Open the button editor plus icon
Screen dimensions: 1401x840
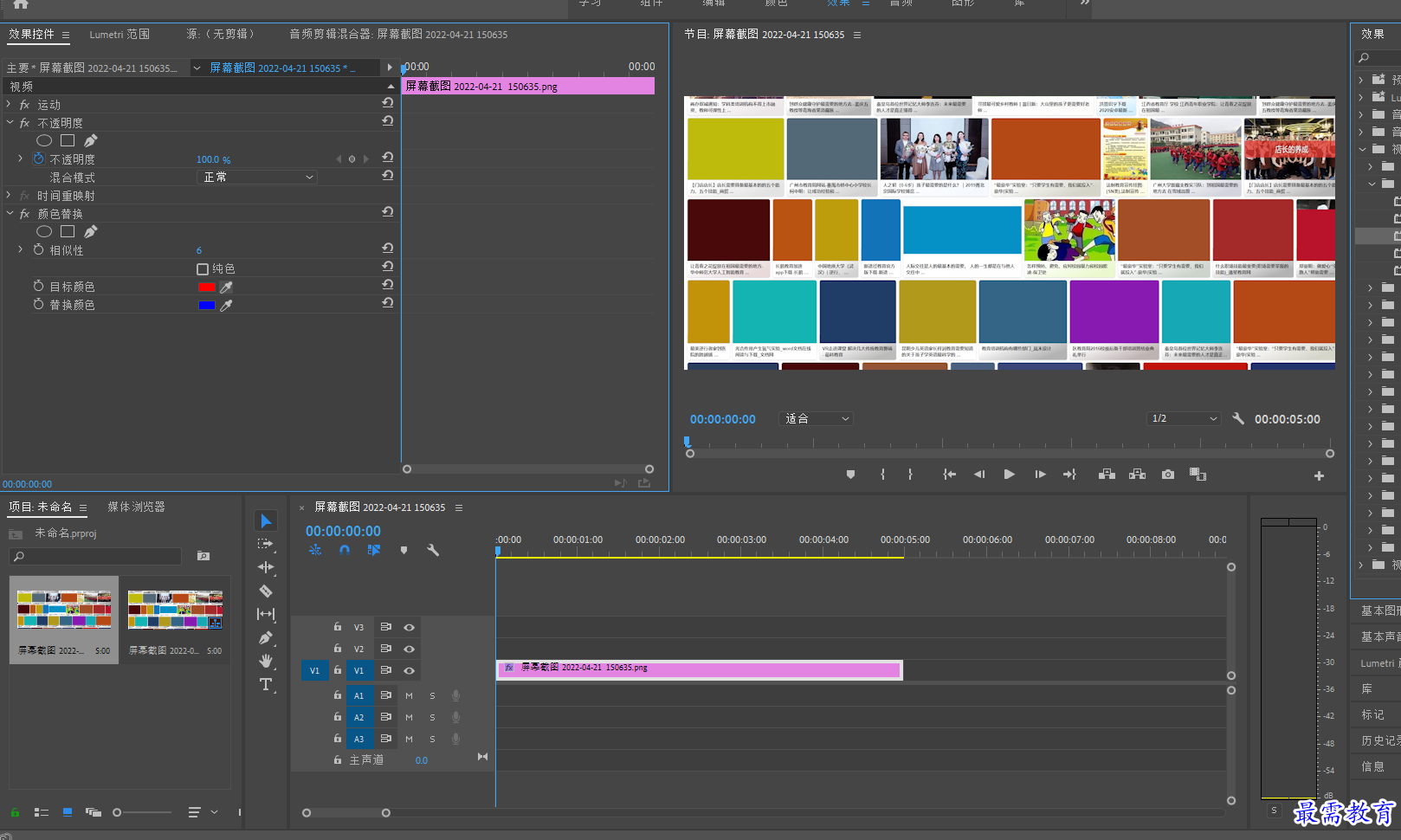(1319, 475)
